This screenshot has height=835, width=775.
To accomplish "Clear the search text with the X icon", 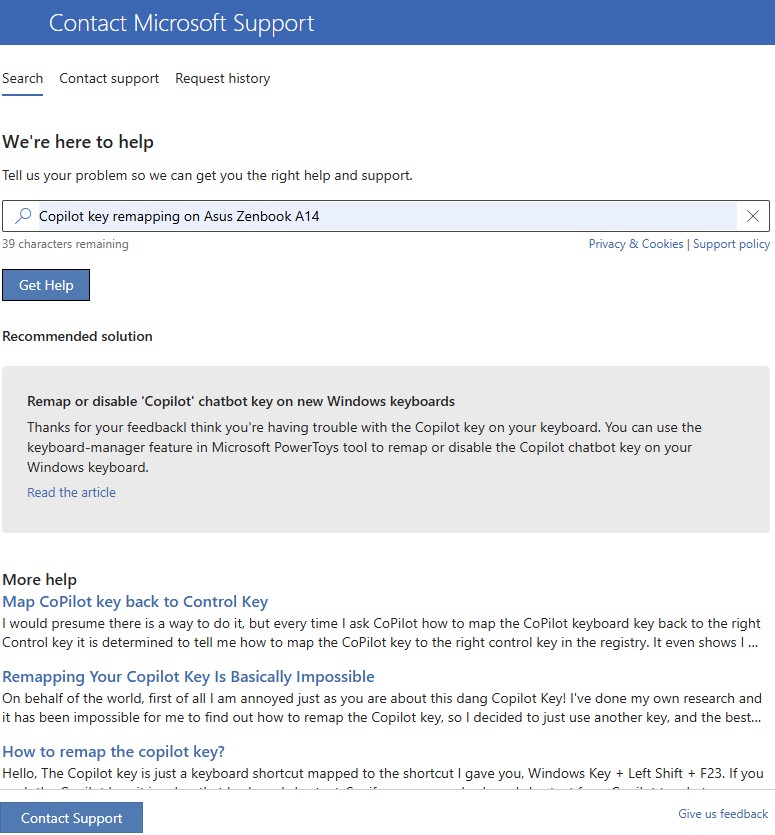I will pyautogui.click(x=753, y=216).
